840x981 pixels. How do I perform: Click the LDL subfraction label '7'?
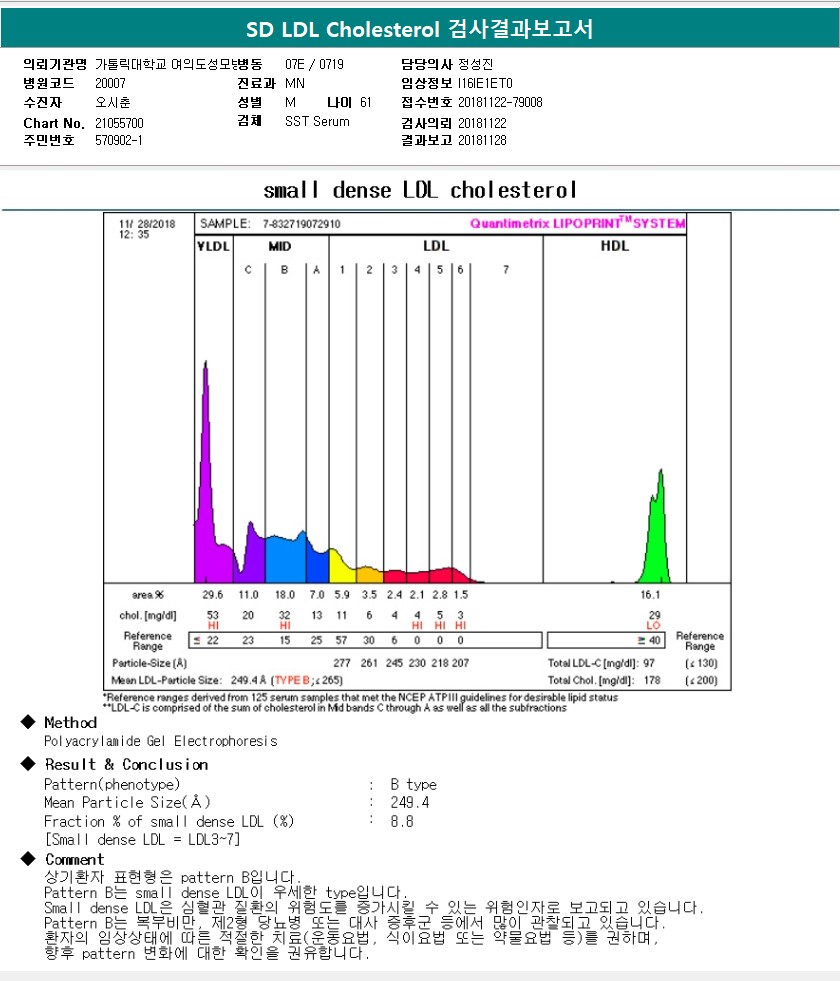pos(506,270)
